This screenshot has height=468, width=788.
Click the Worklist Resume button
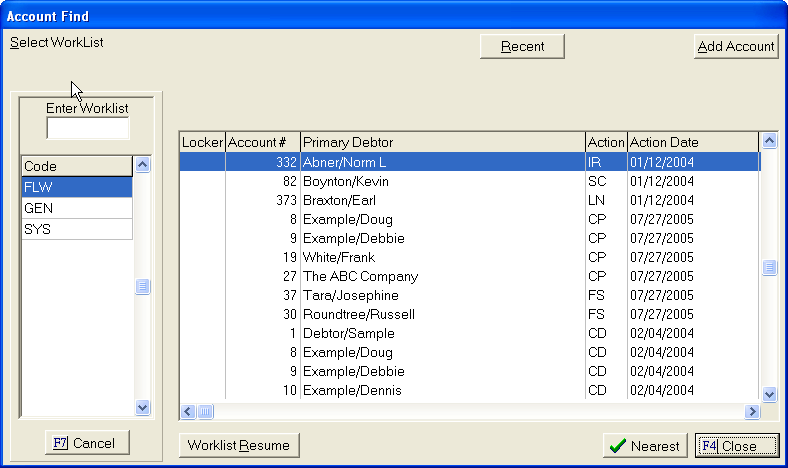point(238,446)
